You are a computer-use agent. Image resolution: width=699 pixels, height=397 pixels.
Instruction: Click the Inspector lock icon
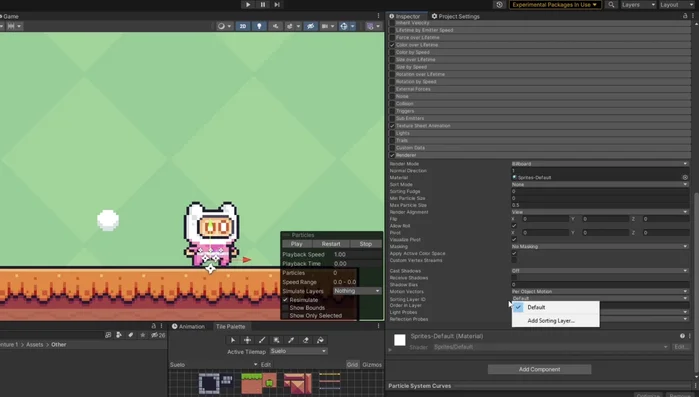pos(685,16)
